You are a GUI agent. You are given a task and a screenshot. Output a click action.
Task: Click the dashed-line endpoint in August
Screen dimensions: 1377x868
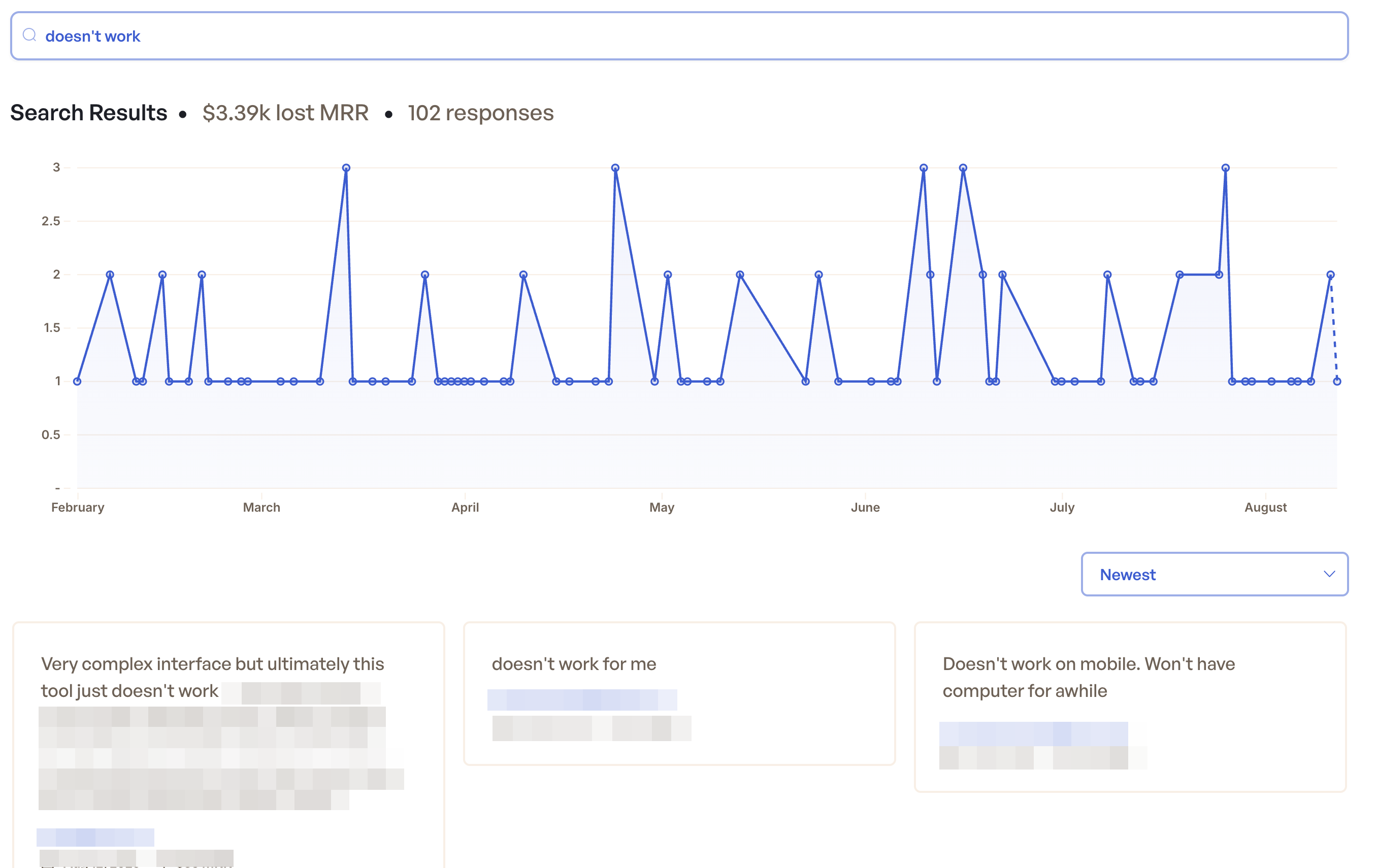(x=1336, y=380)
